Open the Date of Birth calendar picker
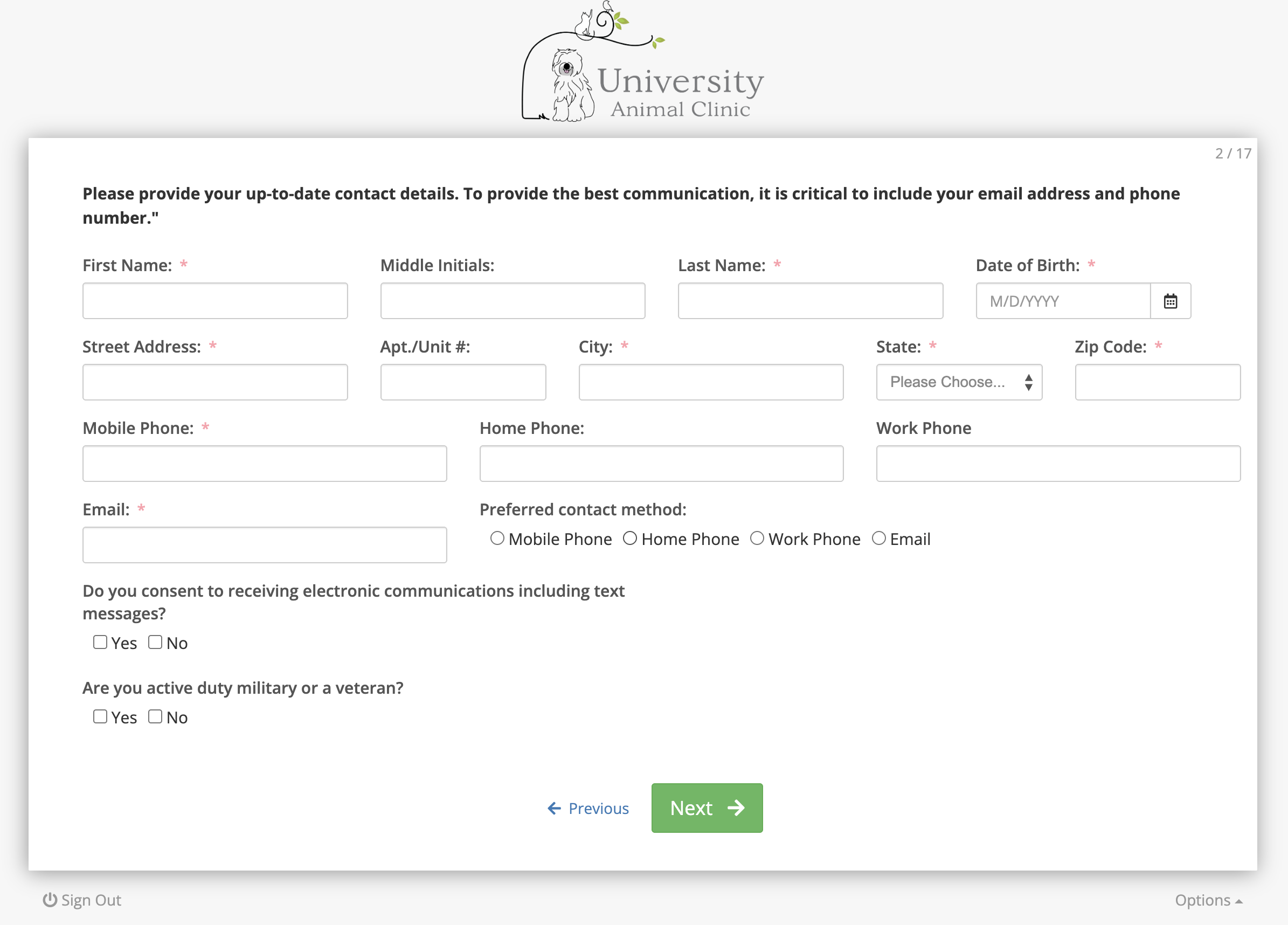This screenshot has width=1288, height=925. pos(1171,301)
